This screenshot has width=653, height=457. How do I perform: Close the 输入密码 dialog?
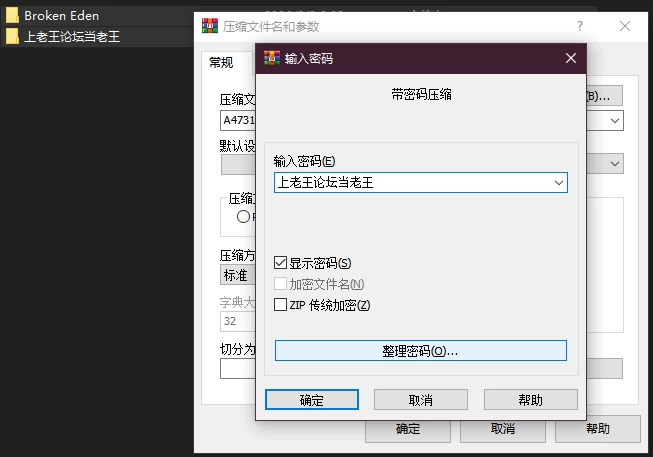click(571, 58)
